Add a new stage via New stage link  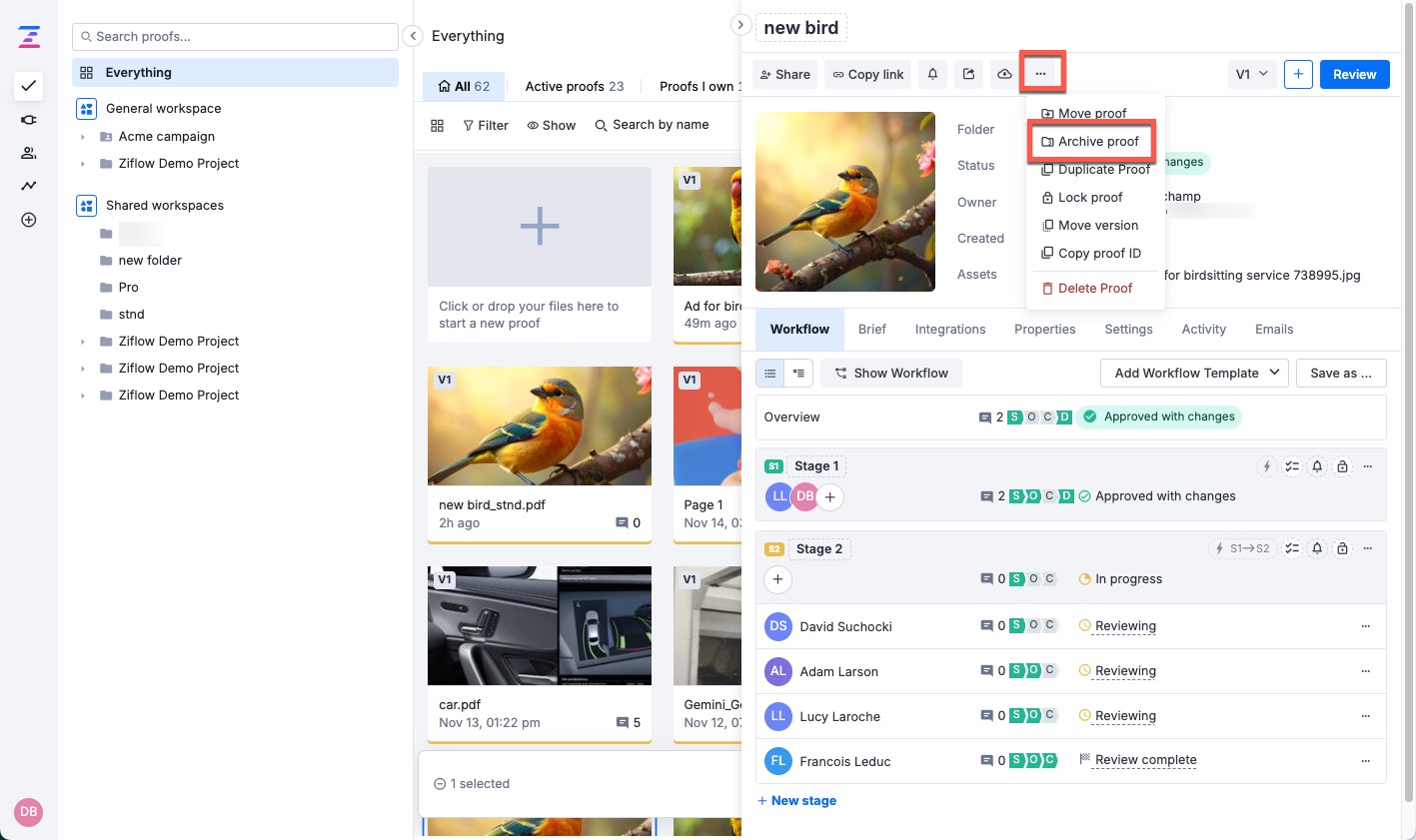coord(796,800)
